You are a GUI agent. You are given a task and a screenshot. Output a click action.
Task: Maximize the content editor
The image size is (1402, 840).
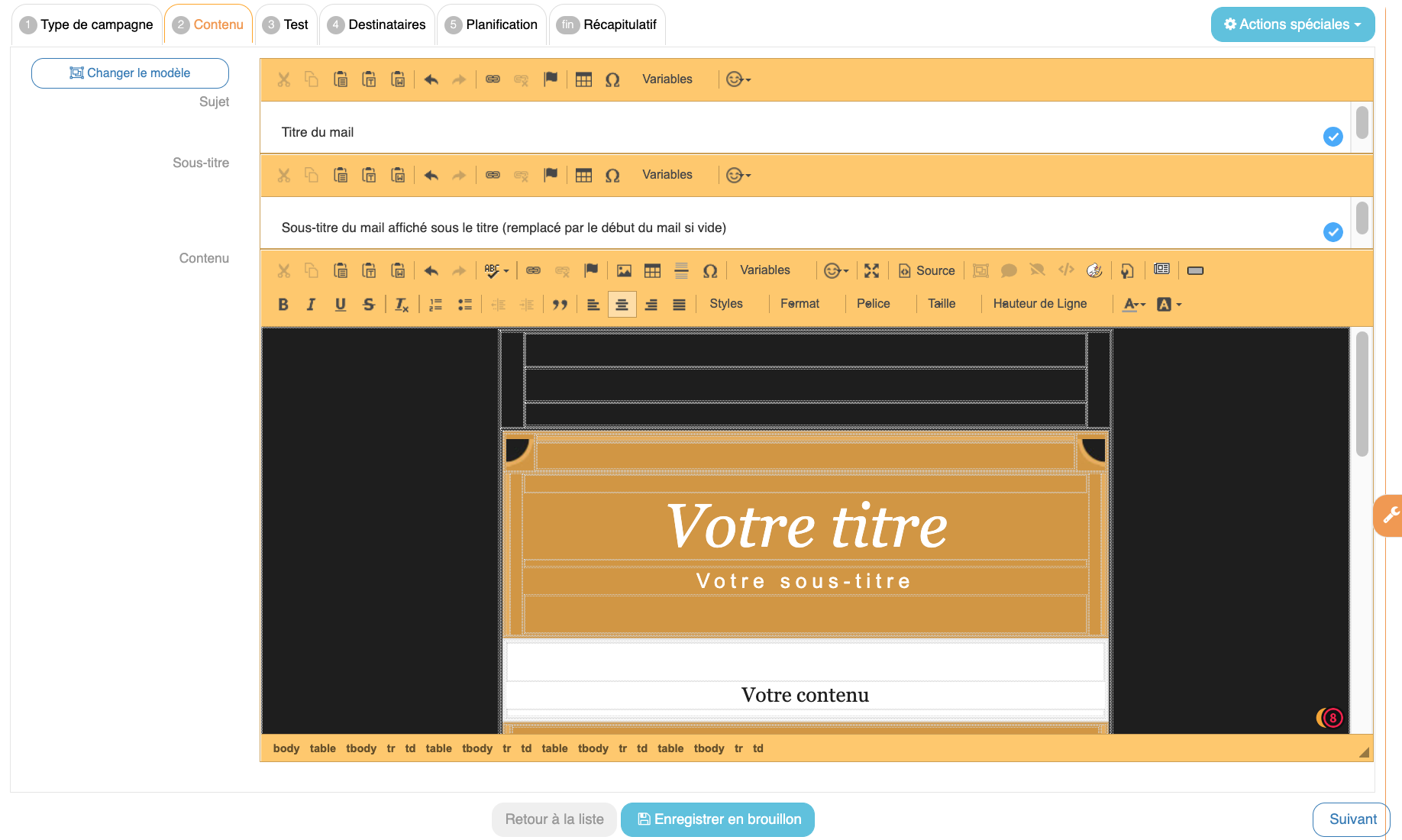[x=871, y=270]
